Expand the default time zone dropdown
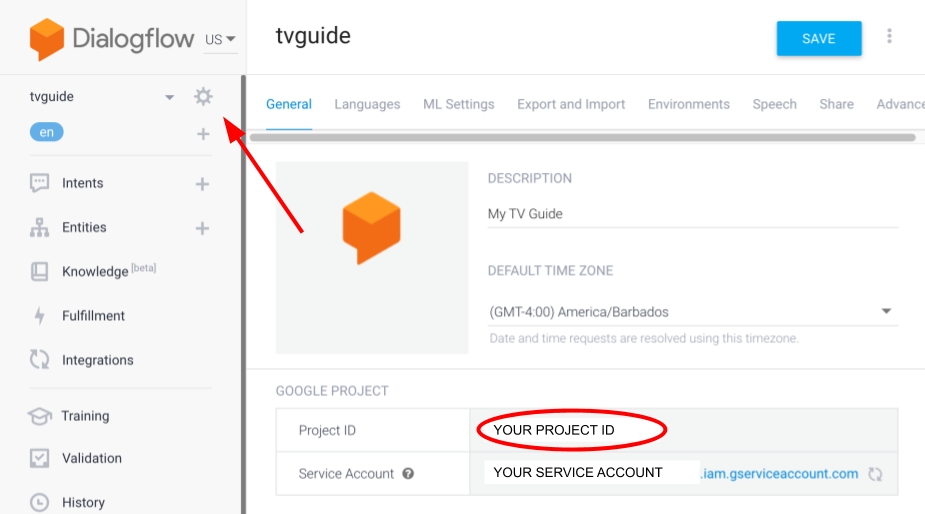The height and width of the screenshot is (514, 925). coord(885,312)
